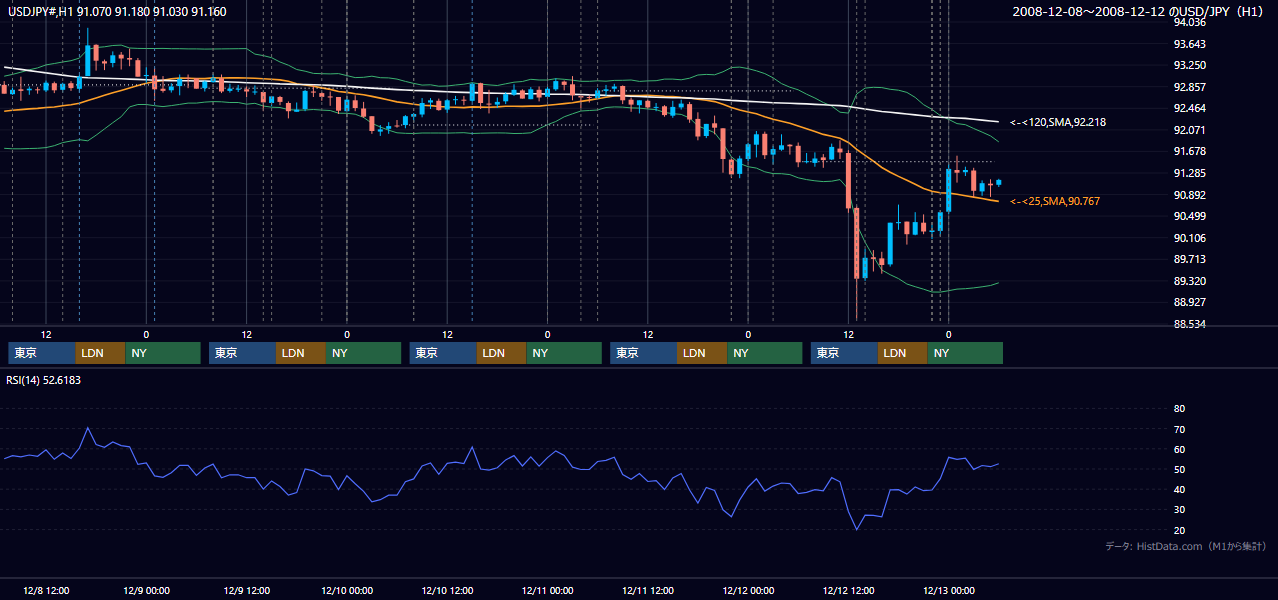Screen dimensions: 1278x600
Task: Click the 91.285 price axis value
Action: (1190, 173)
